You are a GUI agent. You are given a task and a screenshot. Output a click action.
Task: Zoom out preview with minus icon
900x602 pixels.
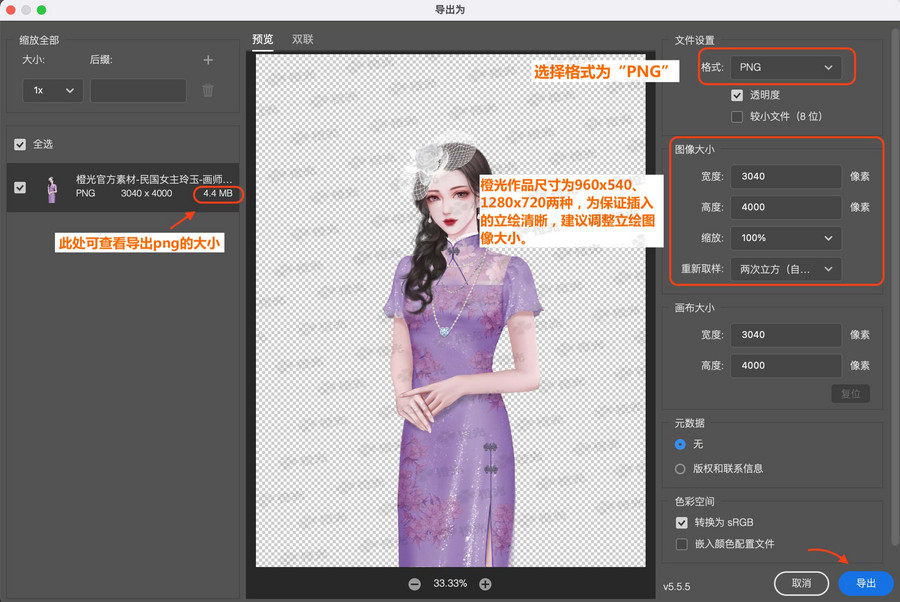point(414,583)
